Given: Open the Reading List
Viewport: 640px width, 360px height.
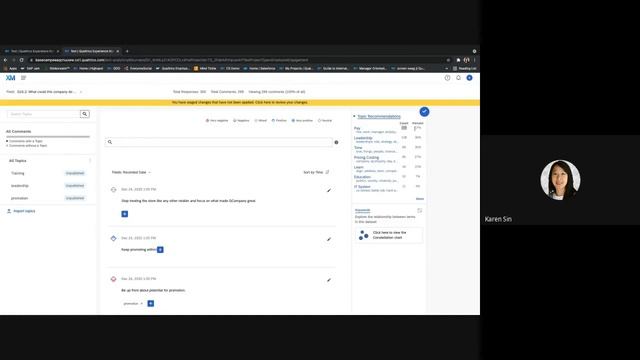Looking at the screenshot, I should coord(464,69).
